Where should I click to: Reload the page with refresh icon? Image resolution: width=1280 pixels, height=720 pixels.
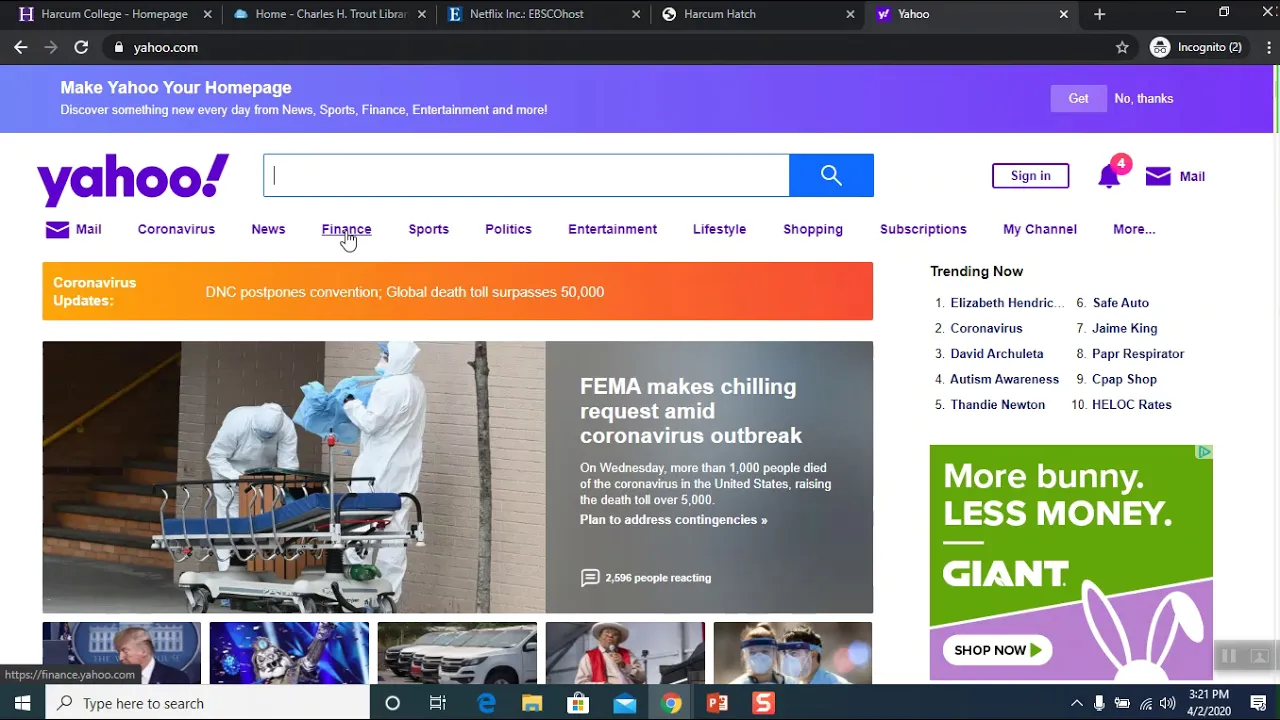(x=81, y=47)
